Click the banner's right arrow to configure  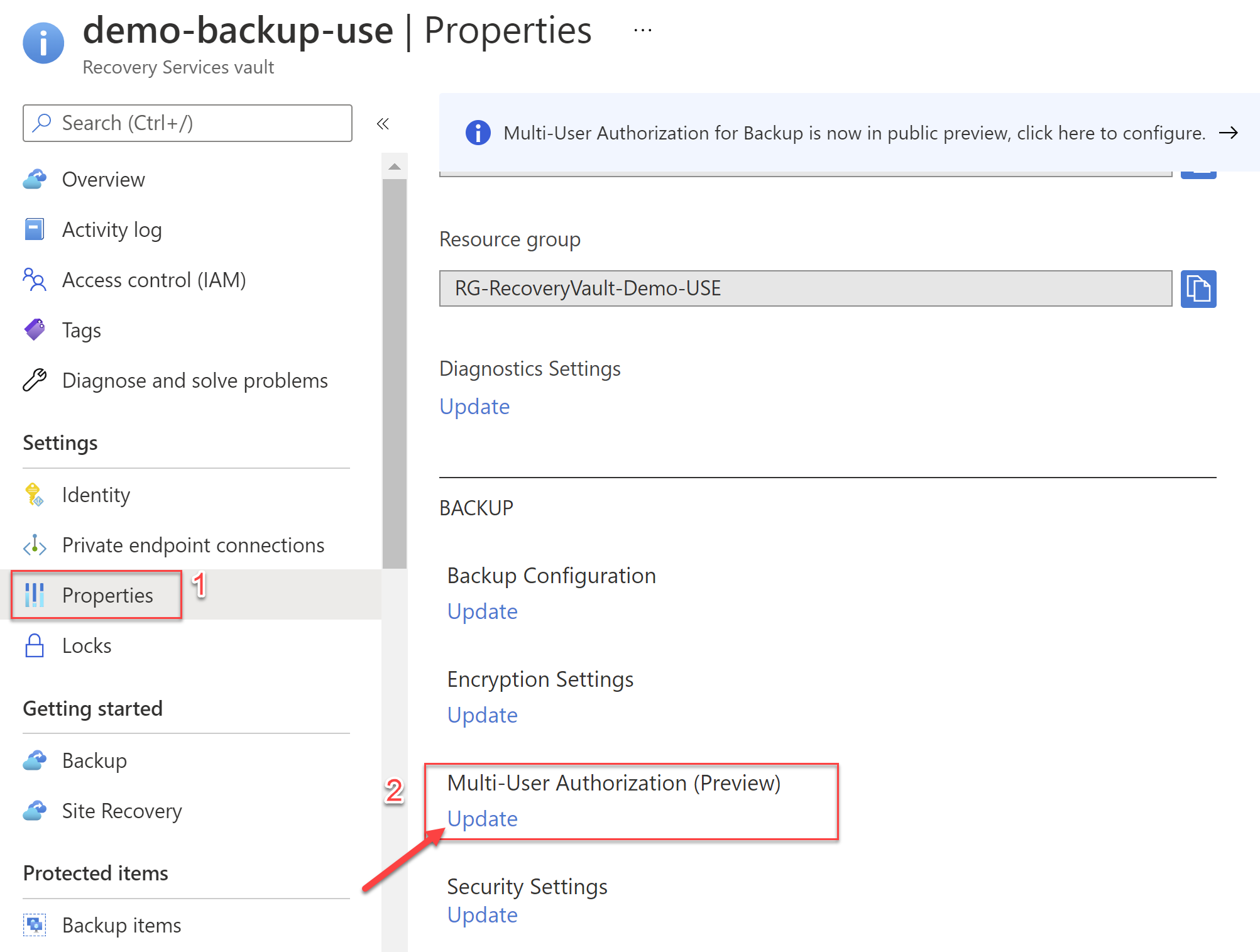(x=1228, y=133)
